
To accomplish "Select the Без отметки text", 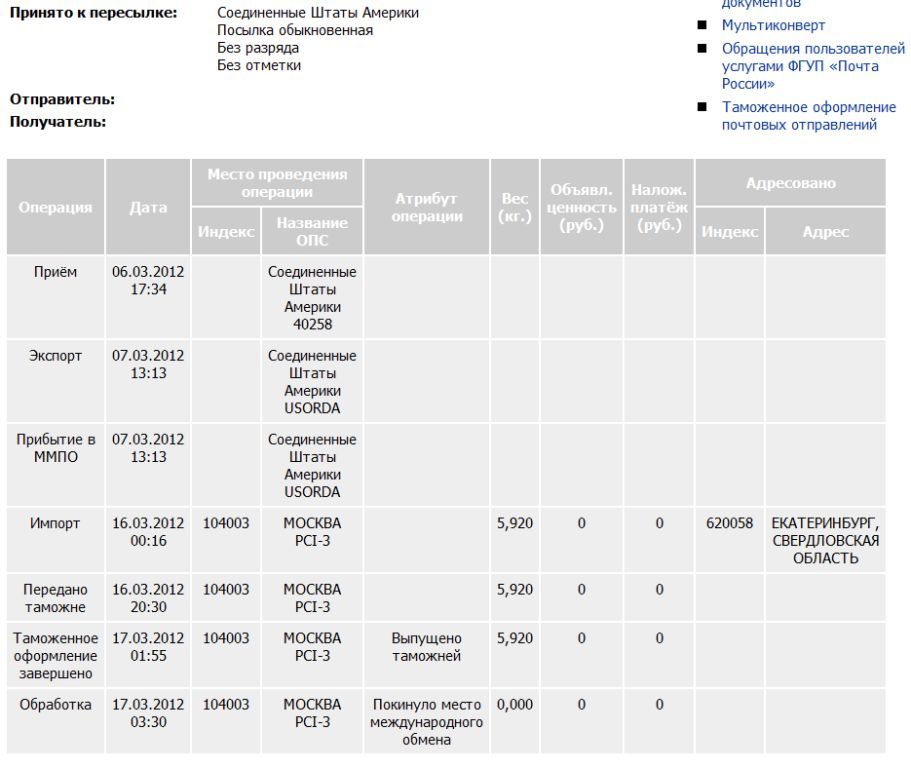I will coord(259,65).
